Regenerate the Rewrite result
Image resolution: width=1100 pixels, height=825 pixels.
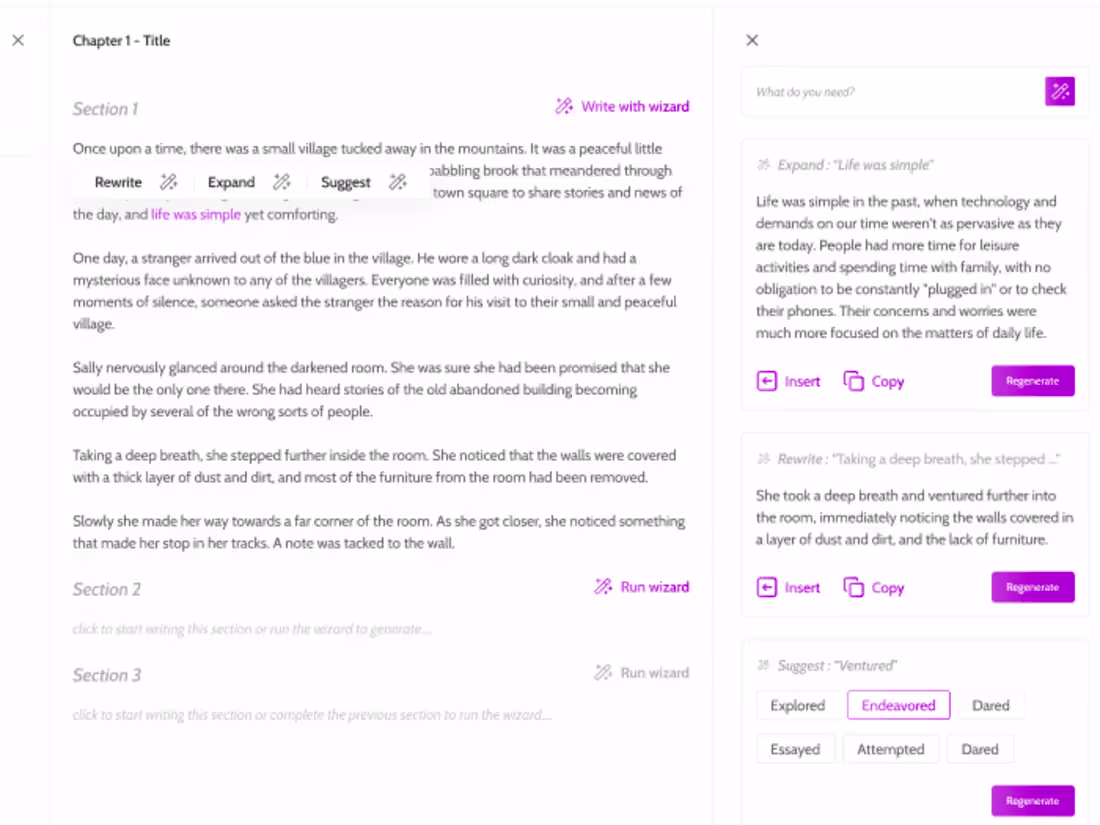click(1033, 587)
